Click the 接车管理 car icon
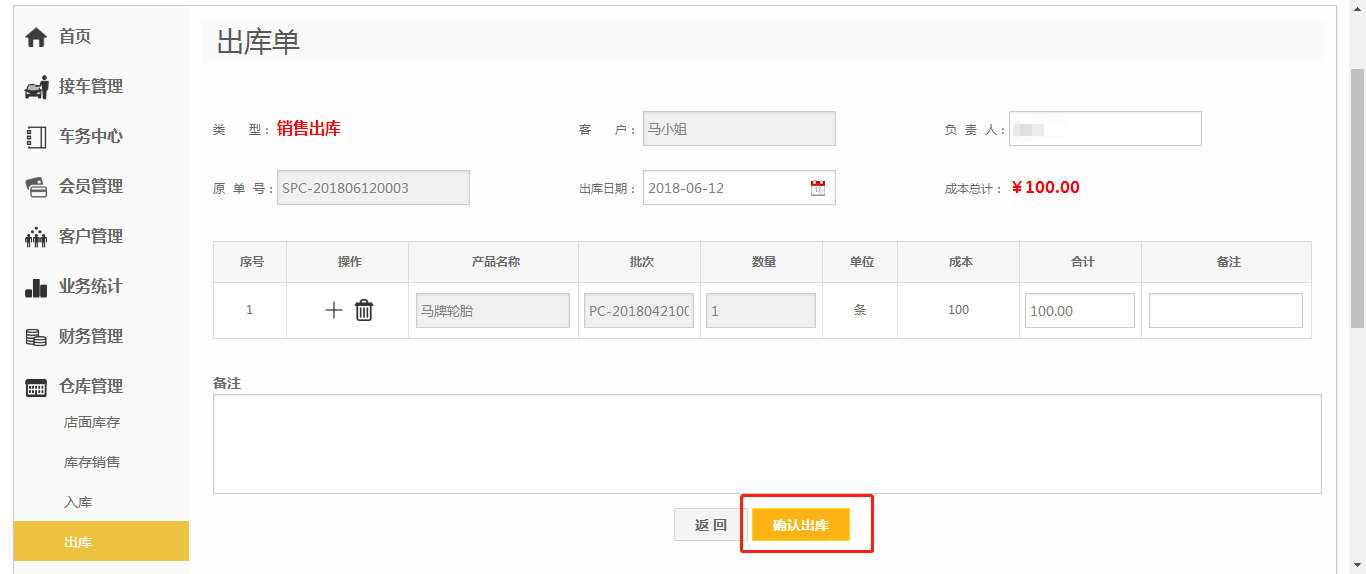 click(36, 88)
